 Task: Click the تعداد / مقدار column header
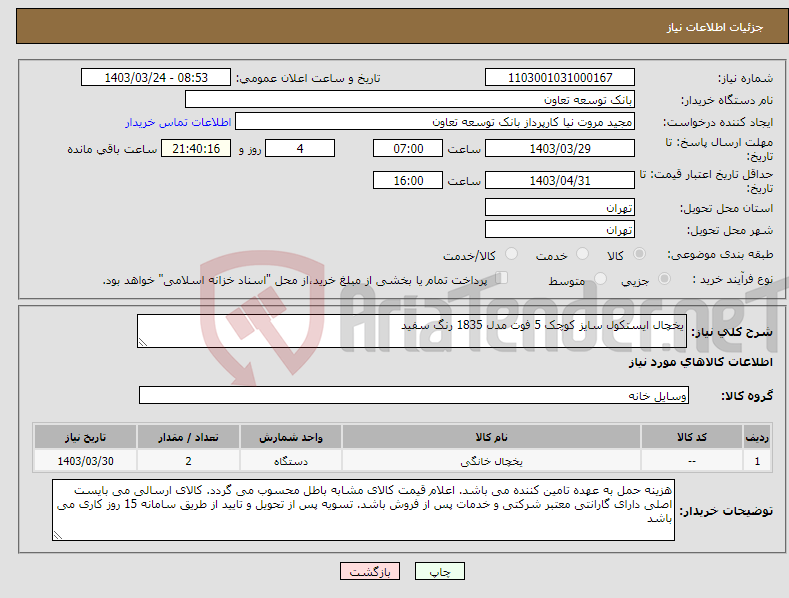(188, 437)
